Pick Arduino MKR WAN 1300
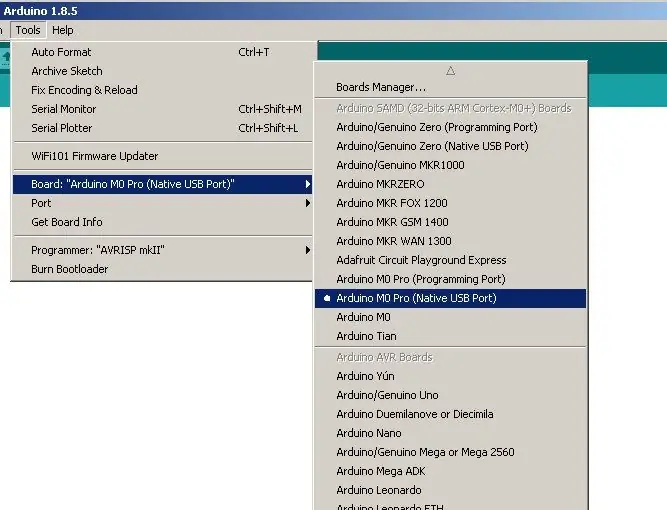 click(x=450, y=241)
